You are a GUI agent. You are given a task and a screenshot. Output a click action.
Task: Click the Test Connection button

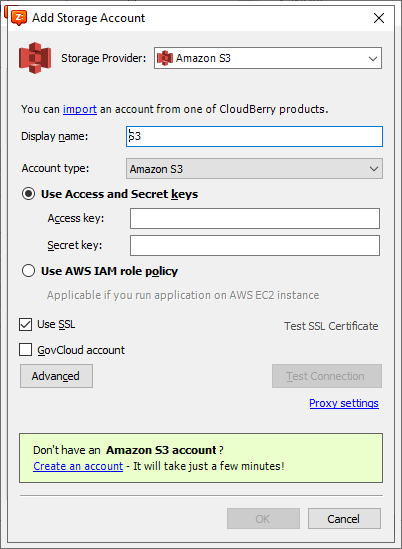[x=327, y=376]
